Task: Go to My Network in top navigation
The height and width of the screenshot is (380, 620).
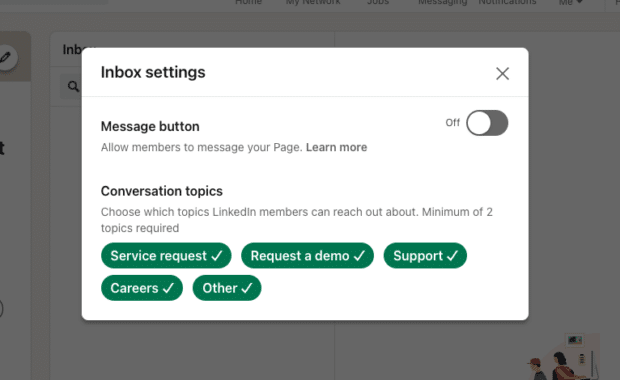Action: pos(313,2)
